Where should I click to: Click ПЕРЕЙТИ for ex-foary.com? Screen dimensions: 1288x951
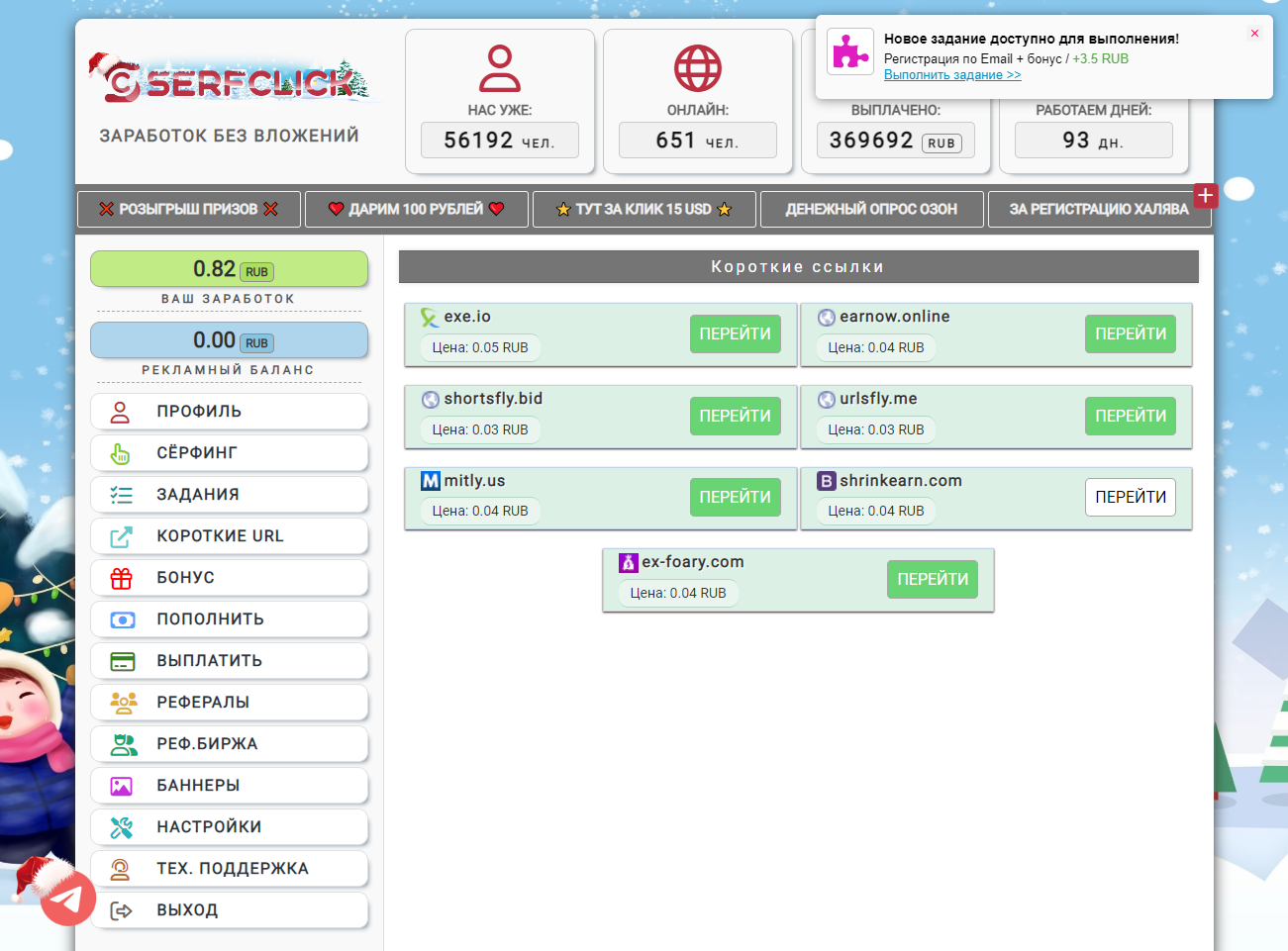click(x=933, y=580)
